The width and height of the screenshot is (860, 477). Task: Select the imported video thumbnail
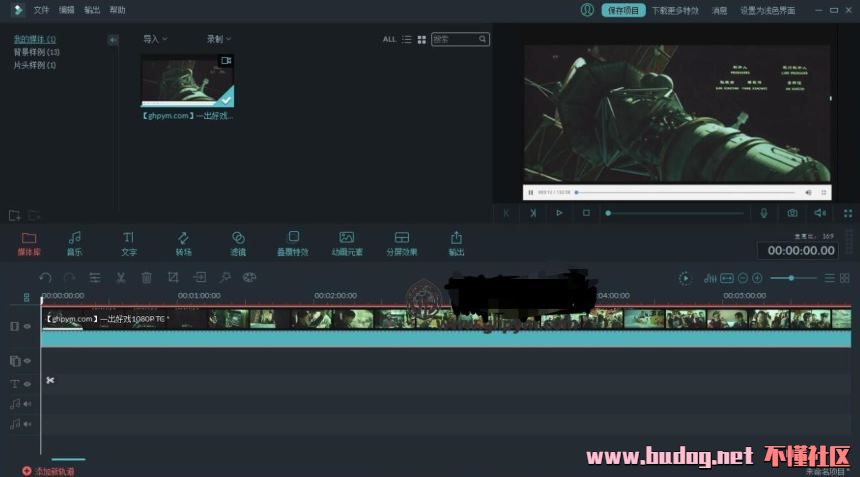pyautogui.click(x=188, y=81)
